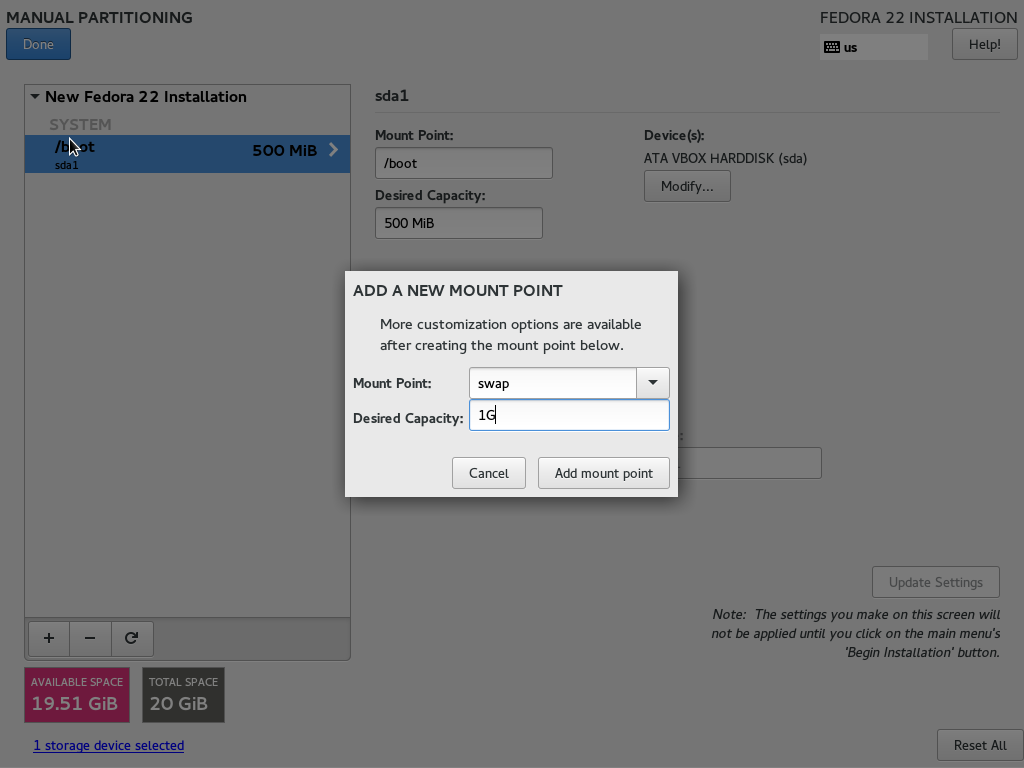This screenshot has width=1024, height=768.
Task: Add a new mount point with plus icon
Action: [x=49, y=638]
